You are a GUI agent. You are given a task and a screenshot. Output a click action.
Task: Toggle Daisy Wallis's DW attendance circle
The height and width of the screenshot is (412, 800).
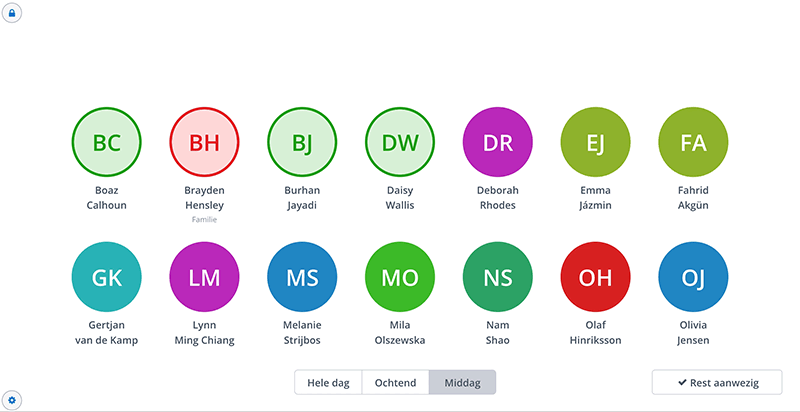click(x=400, y=142)
